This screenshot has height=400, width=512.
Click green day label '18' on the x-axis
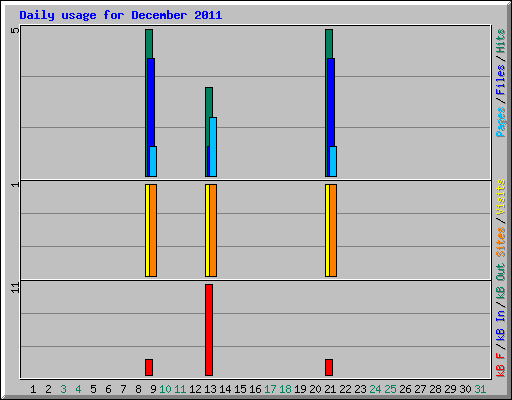[x=285, y=389]
